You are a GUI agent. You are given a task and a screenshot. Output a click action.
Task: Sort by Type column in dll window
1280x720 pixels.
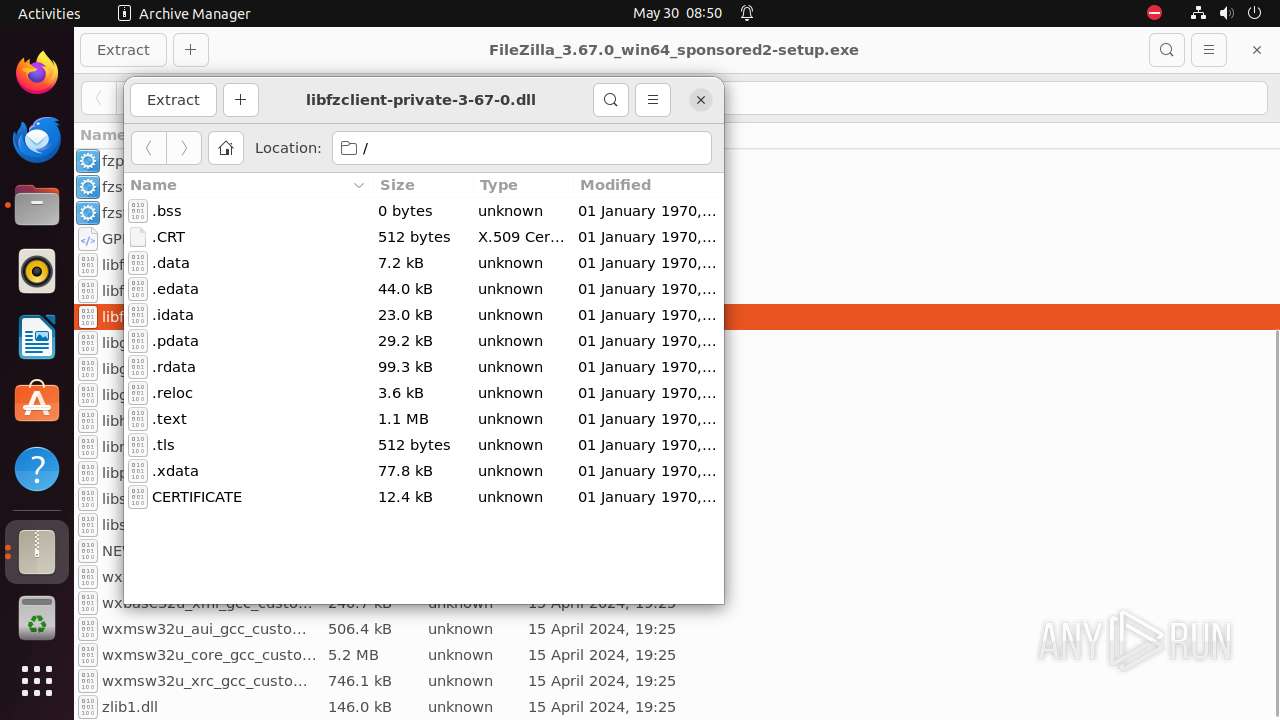[522, 185]
